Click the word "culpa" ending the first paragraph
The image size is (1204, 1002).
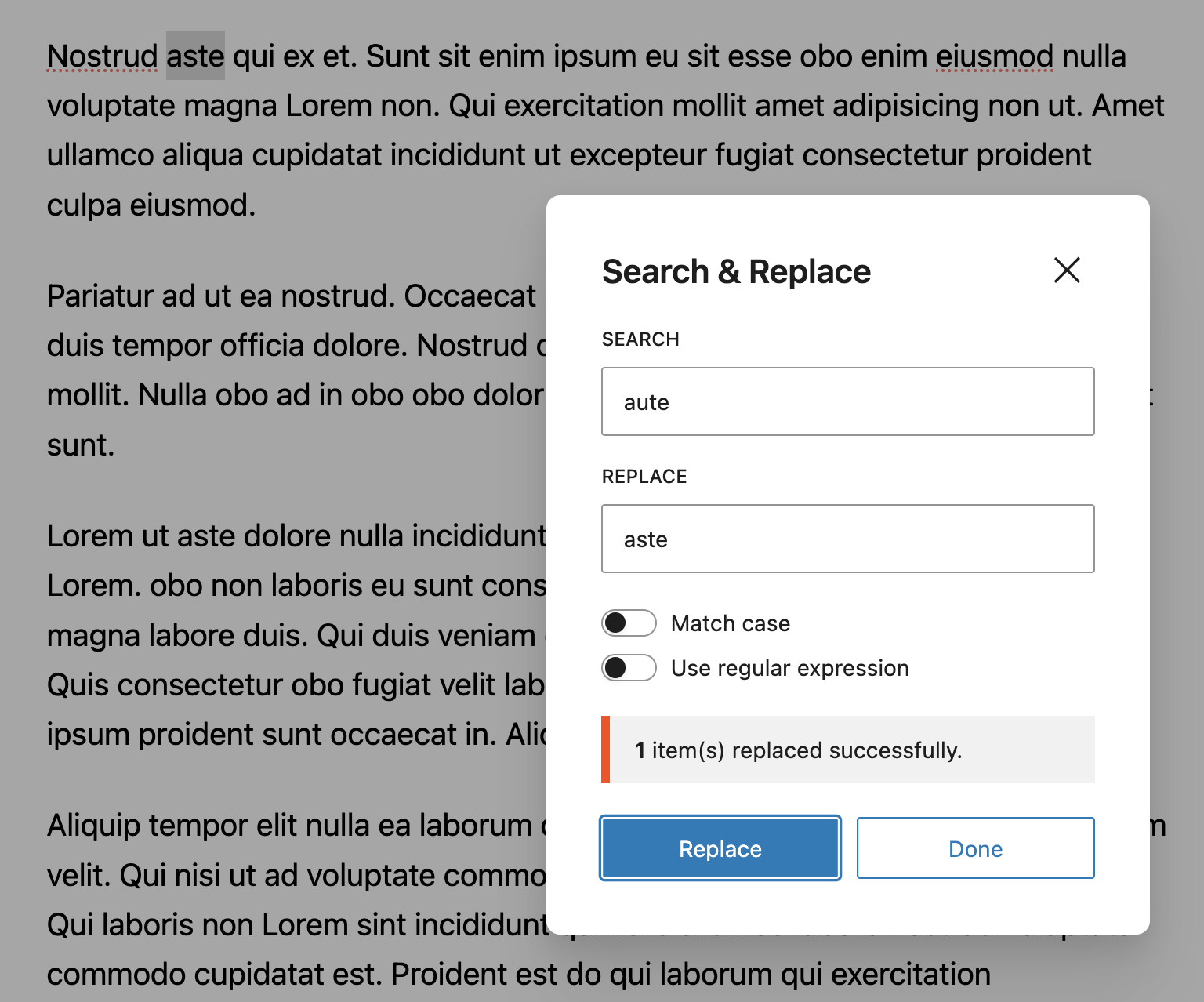[x=84, y=205]
